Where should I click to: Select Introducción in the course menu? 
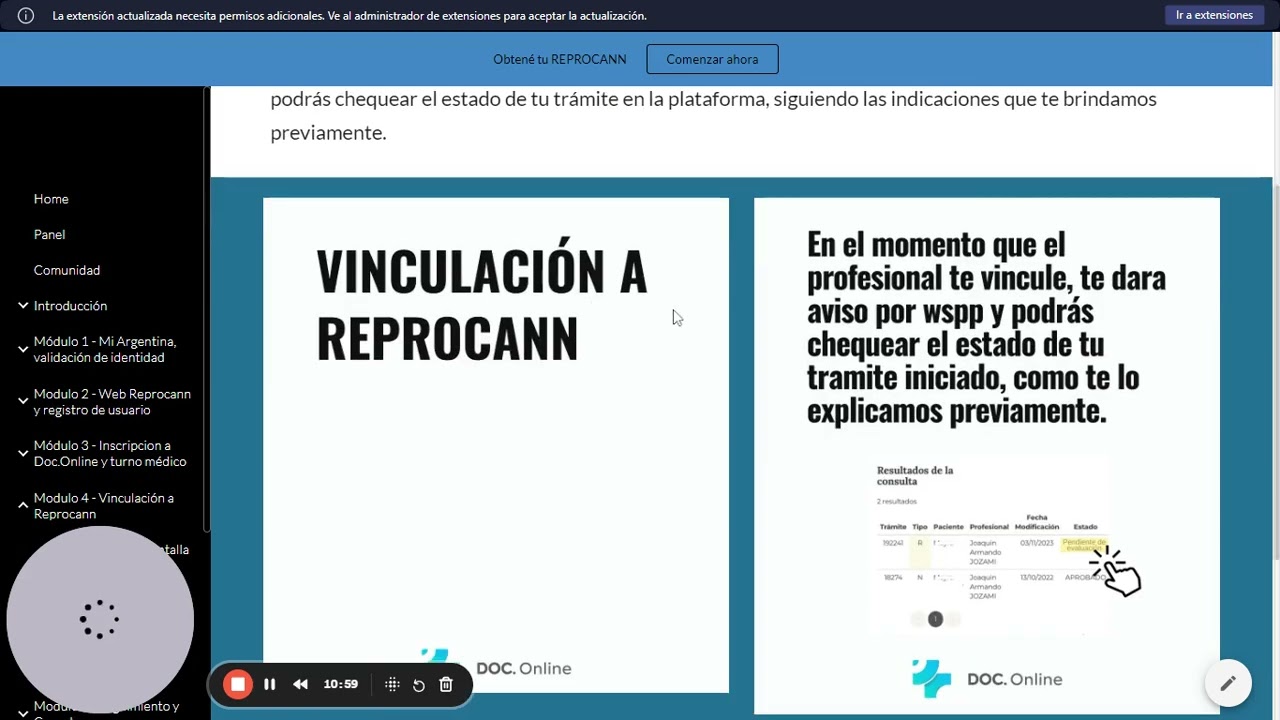point(70,306)
